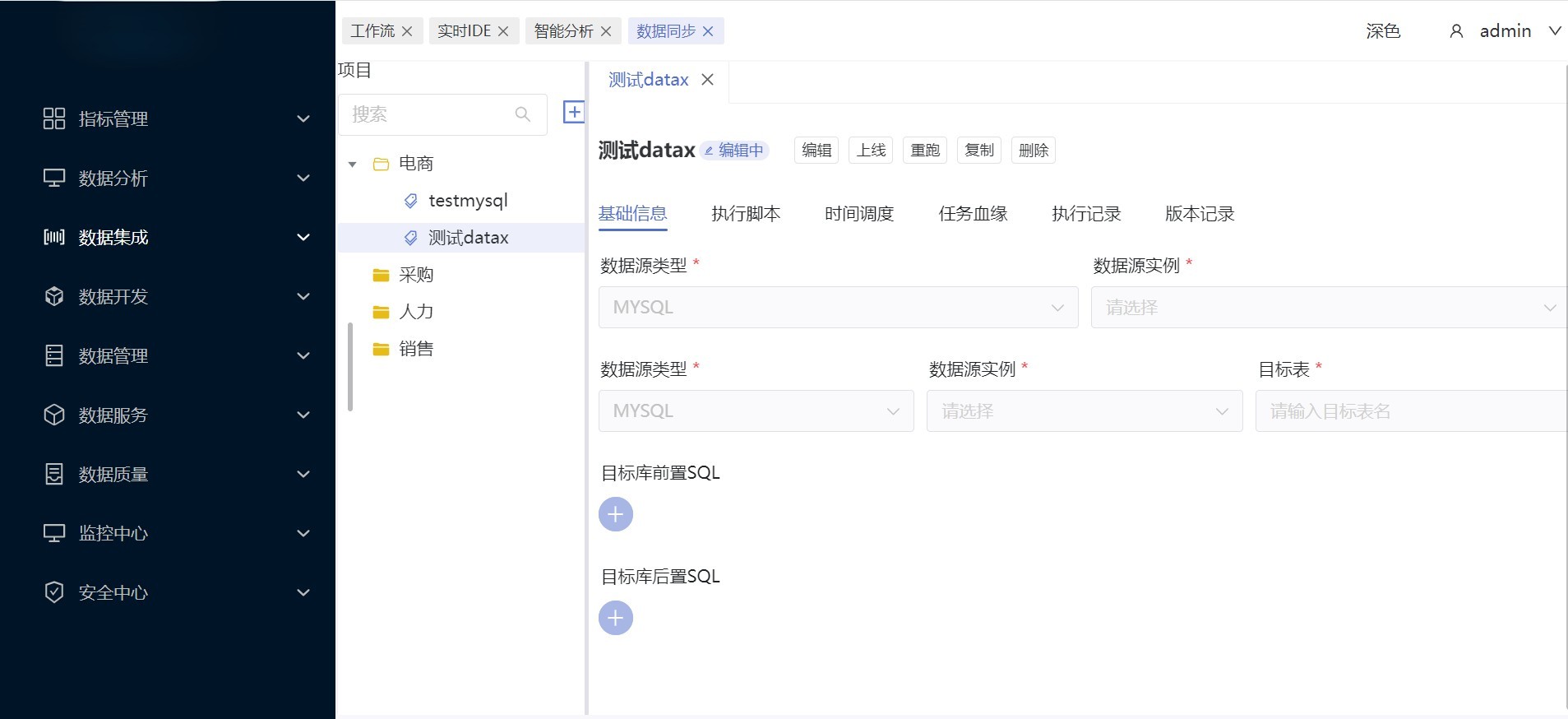Open the 执行记录 tab
The image size is (1568, 719).
[1086, 214]
